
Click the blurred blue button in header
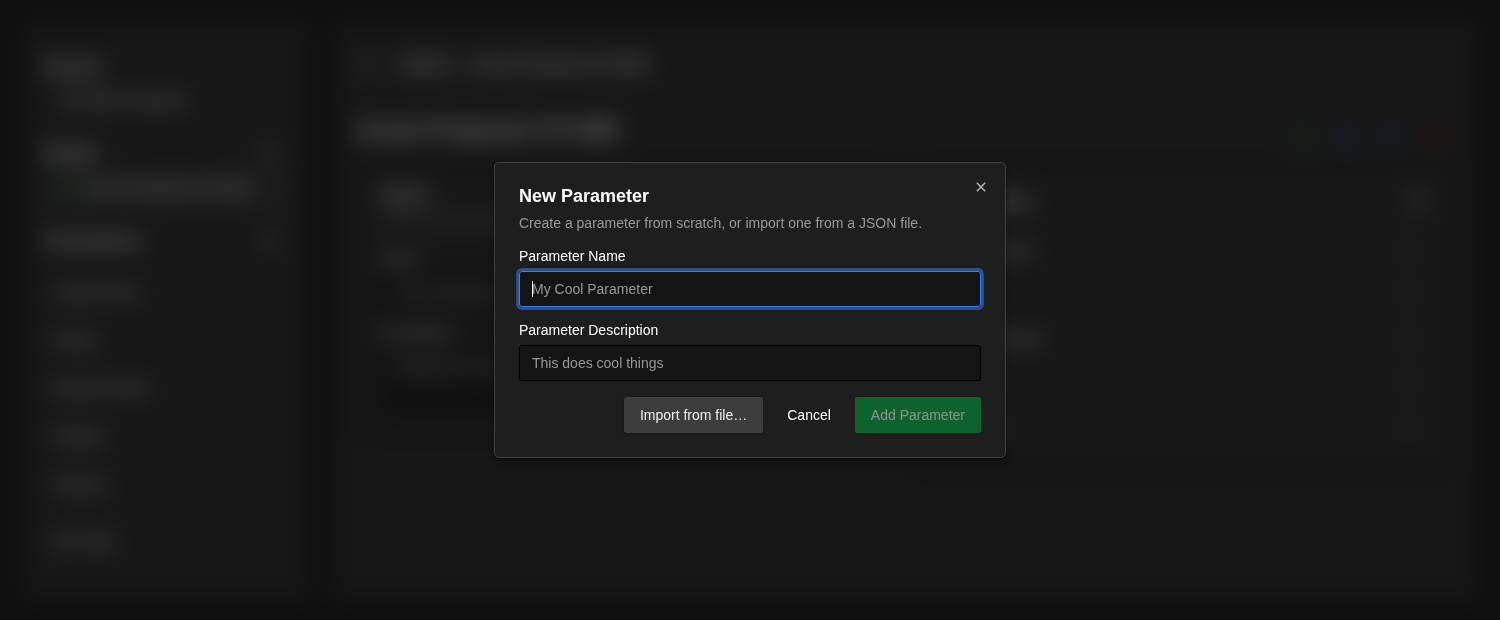[1348, 137]
